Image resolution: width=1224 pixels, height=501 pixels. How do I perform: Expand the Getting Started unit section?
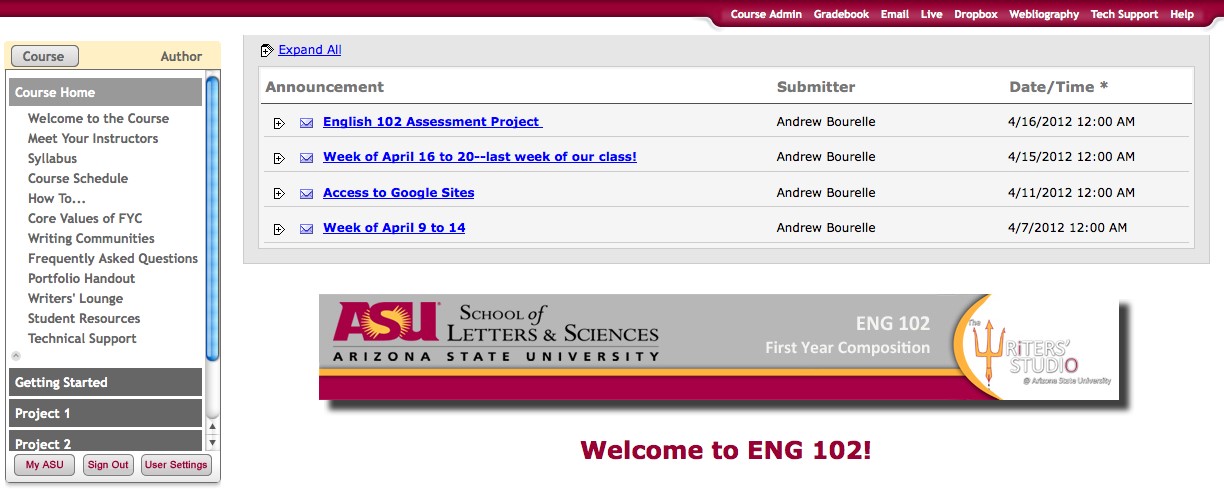point(105,382)
